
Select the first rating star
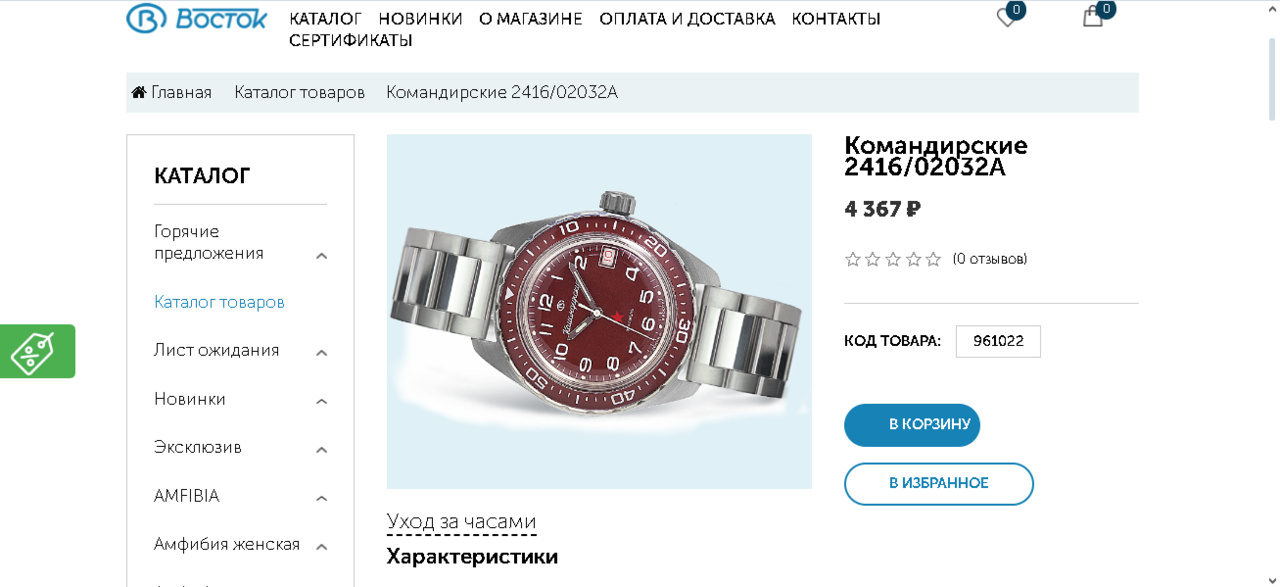point(853,259)
